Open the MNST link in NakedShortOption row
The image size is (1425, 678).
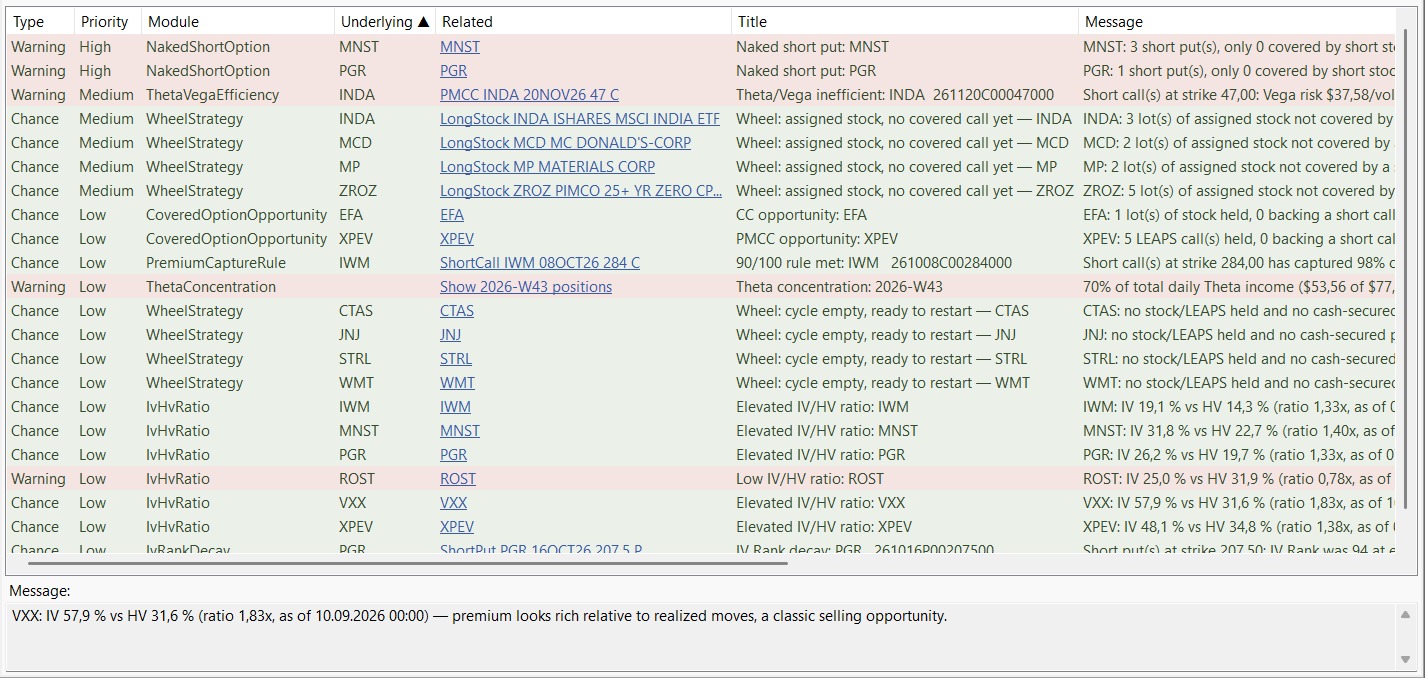(460, 47)
